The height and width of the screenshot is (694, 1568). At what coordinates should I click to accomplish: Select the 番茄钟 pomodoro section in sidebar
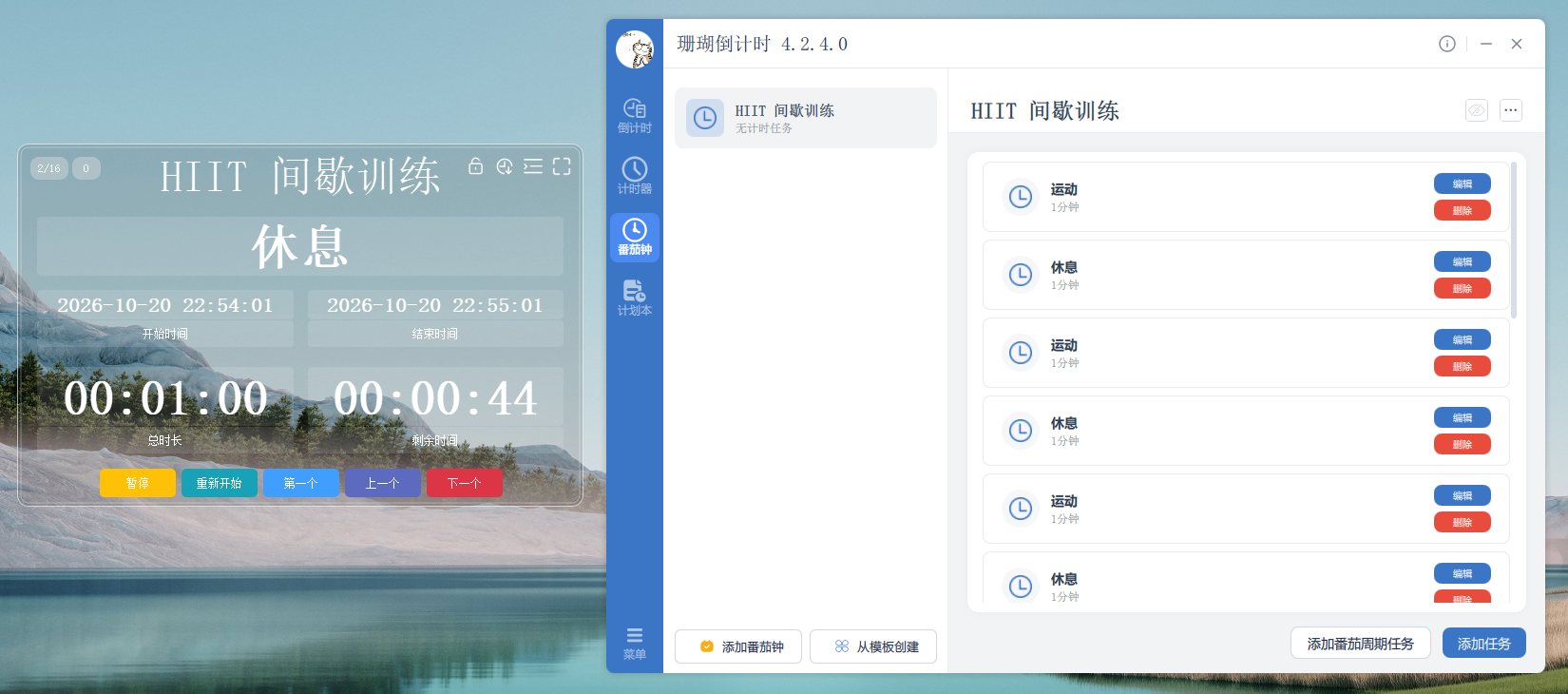(x=635, y=238)
